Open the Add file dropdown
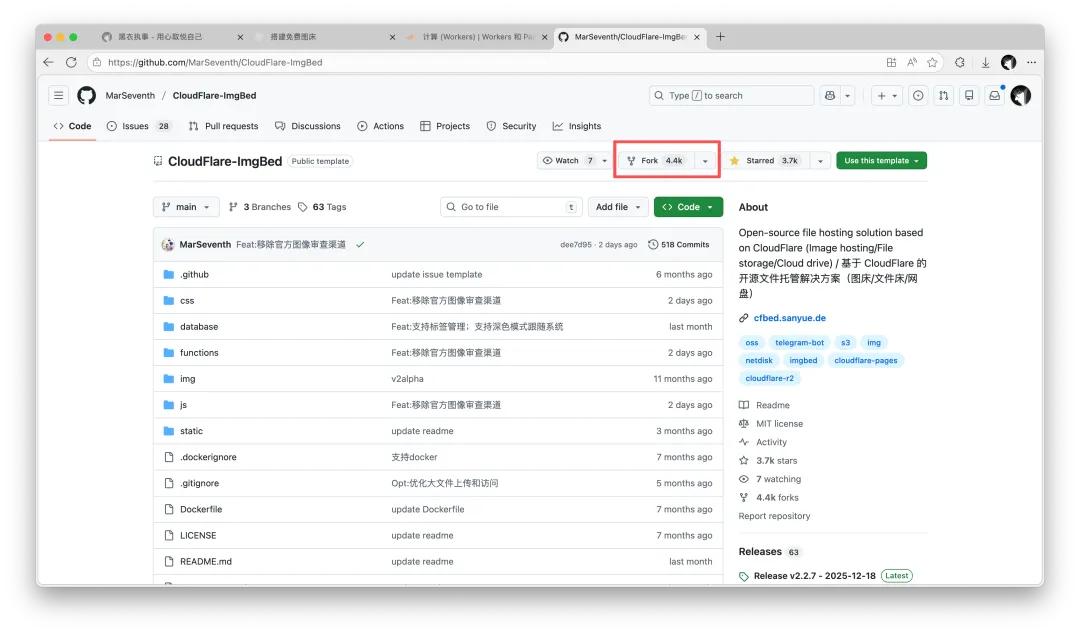 (x=618, y=207)
